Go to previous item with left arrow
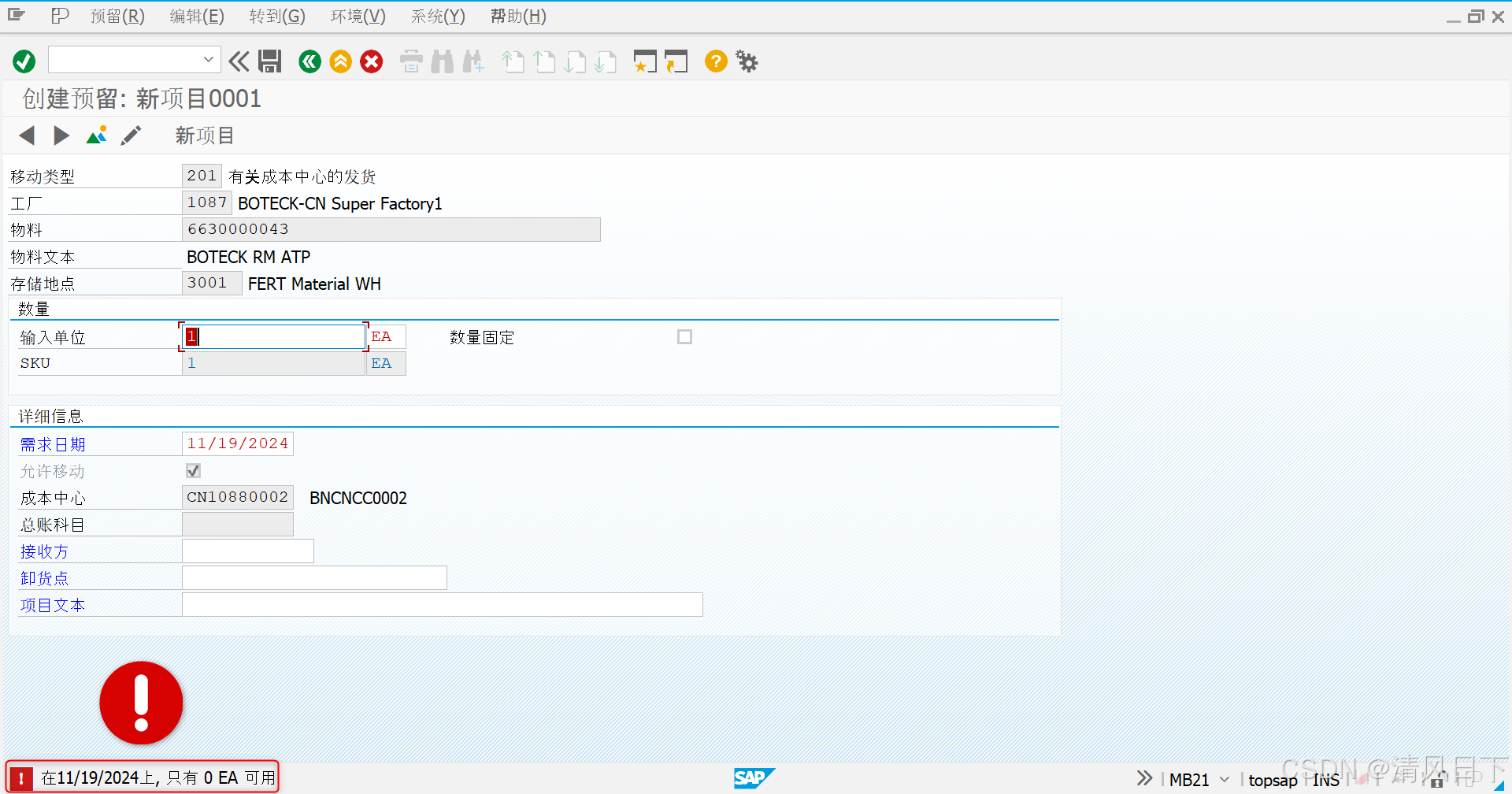Image resolution: width=1512 pixels, height=794 pixels. (x=27, y=135)
